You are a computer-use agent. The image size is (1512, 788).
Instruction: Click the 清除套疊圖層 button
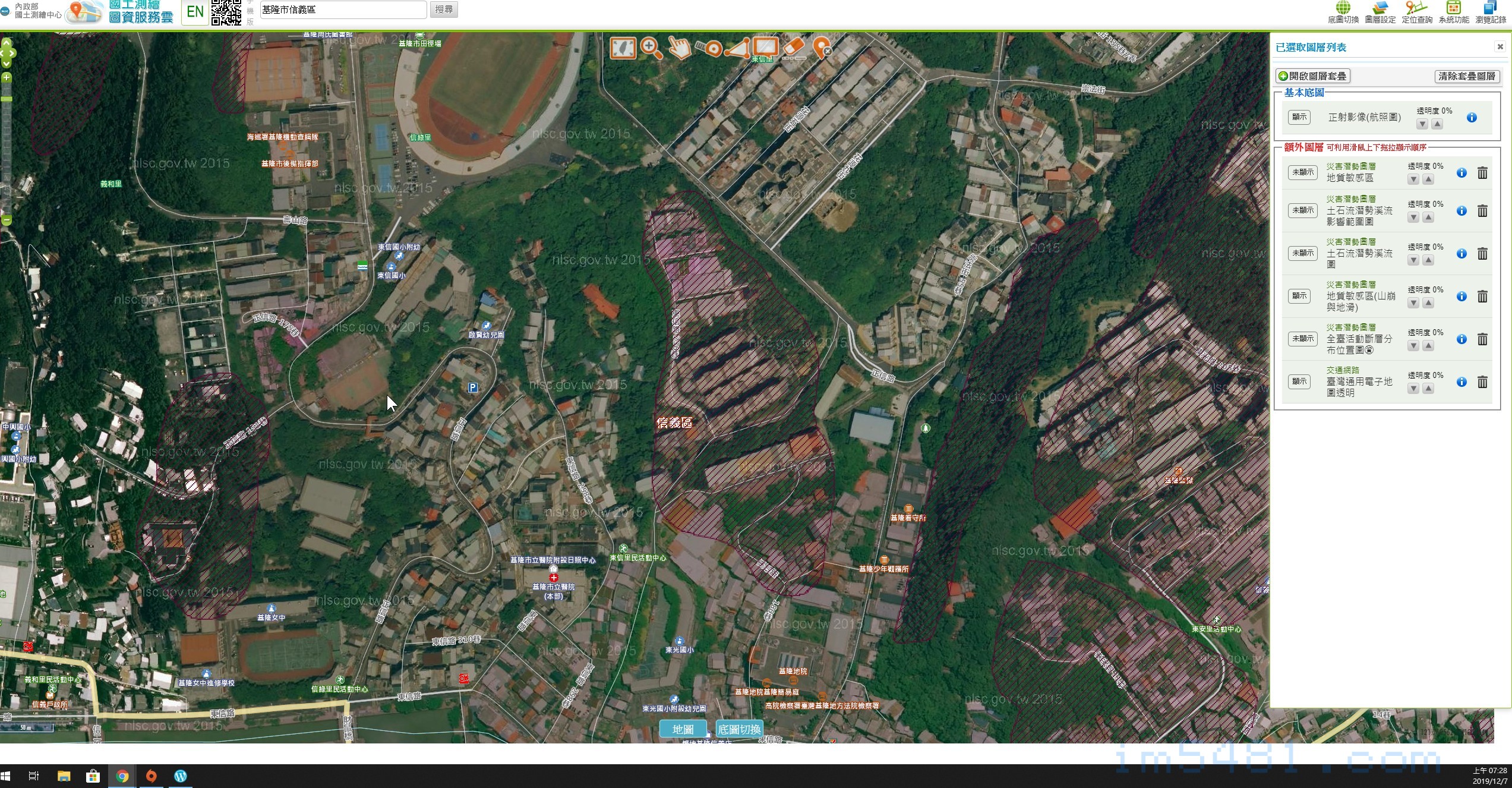1467,76
